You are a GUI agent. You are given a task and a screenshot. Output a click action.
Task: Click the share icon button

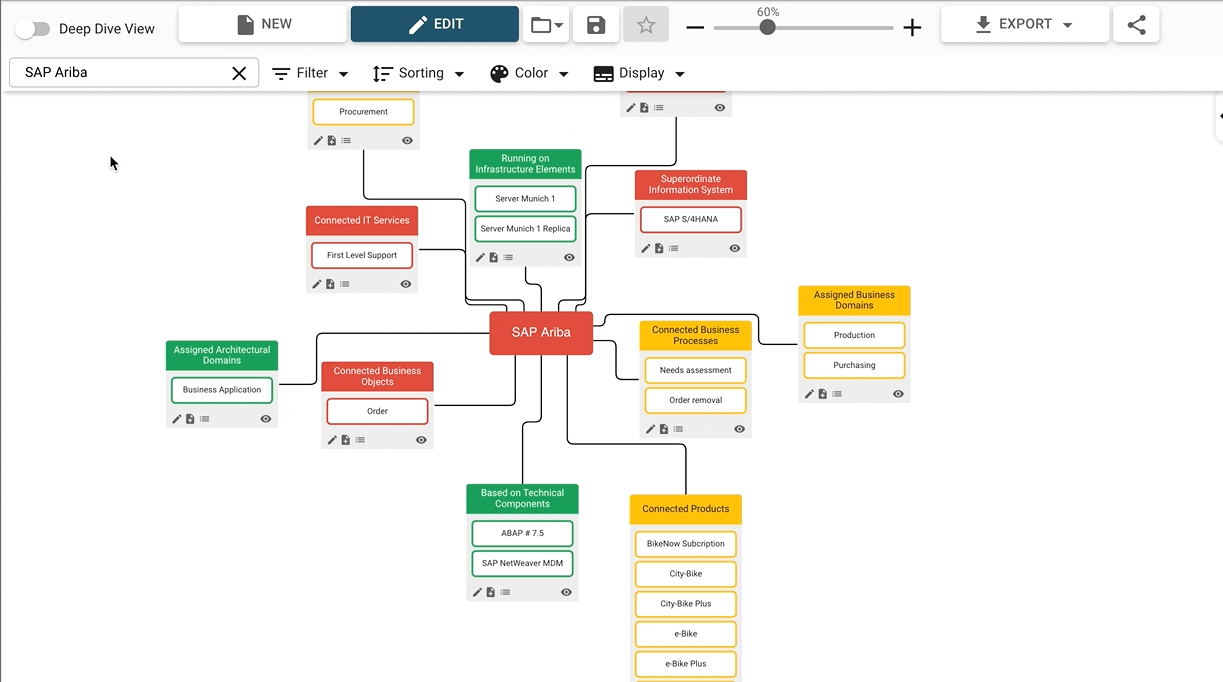pyautogui.click(x=1136, y=25)
